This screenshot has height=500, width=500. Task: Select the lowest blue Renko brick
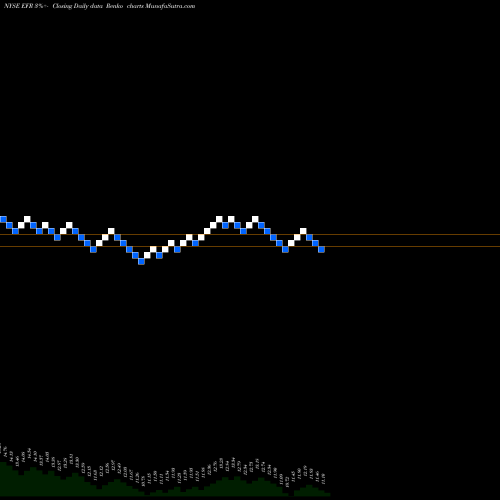tap(141, 261)
